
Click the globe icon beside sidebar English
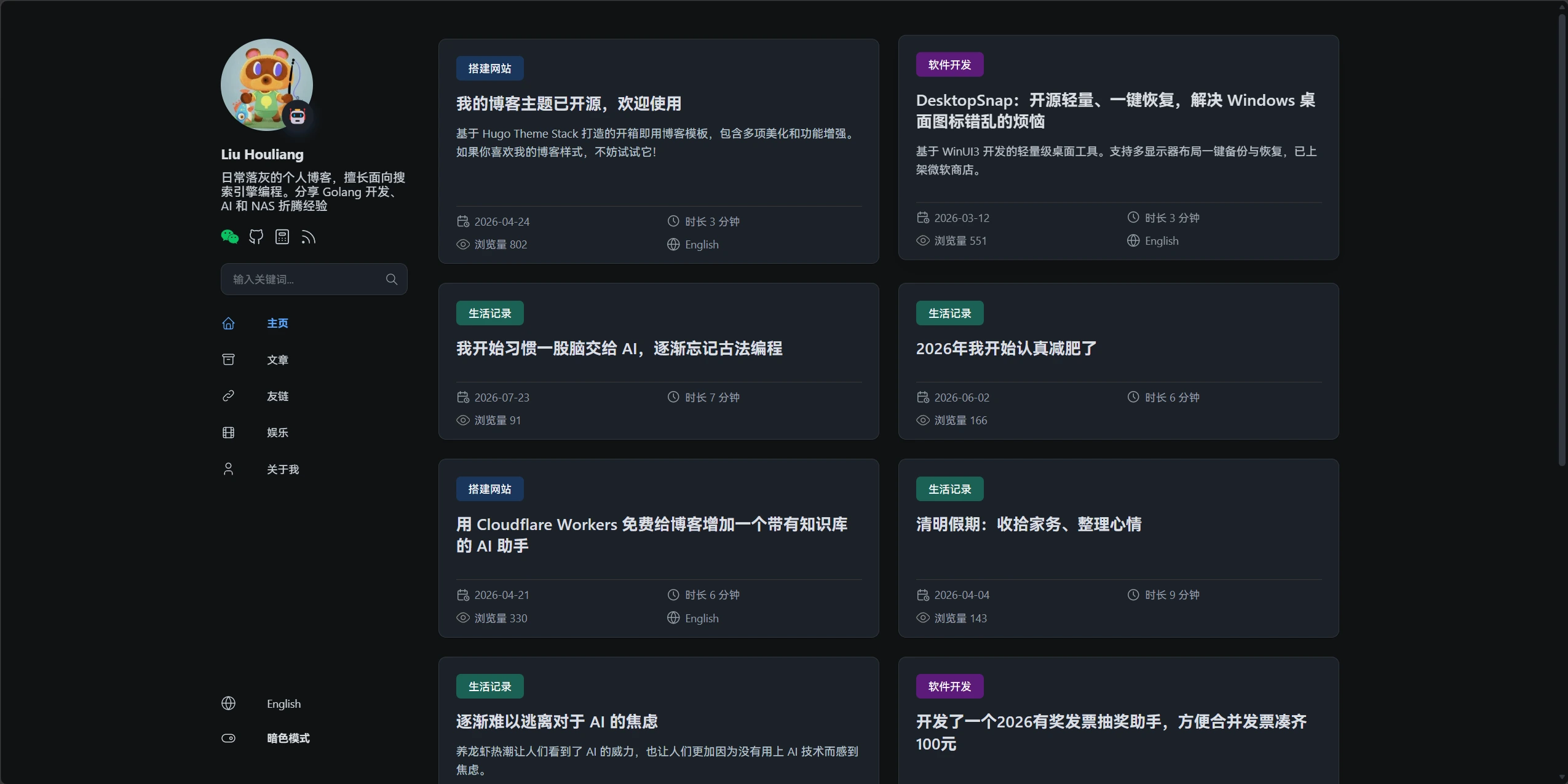coord(228,703)
